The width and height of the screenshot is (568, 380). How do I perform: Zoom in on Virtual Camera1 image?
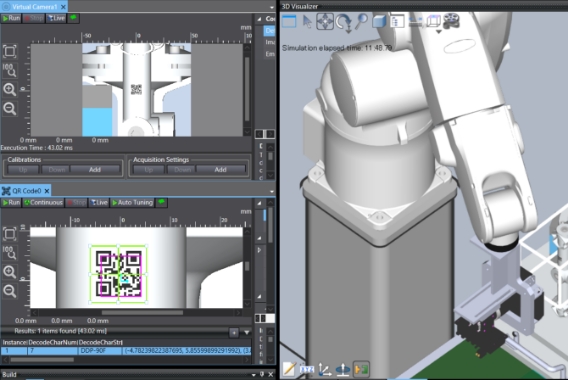point(10,89)
